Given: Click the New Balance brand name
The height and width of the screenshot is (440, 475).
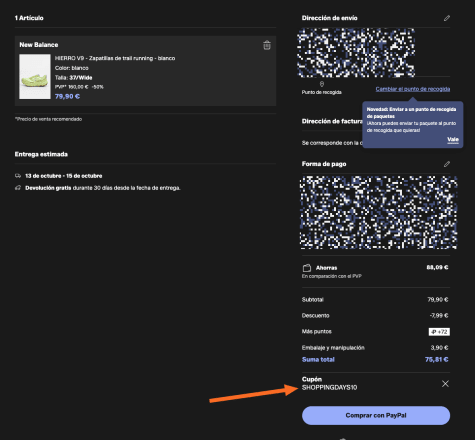Looking at the screenshot, I should point(39,45).
